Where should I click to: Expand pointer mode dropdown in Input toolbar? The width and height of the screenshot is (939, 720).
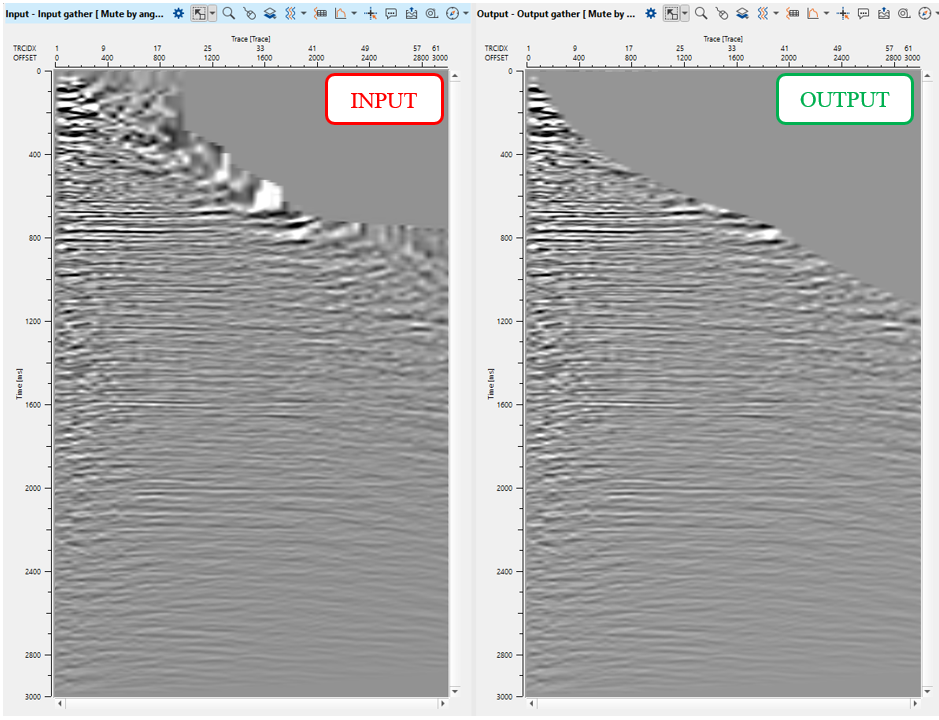(x=212, y=14)
